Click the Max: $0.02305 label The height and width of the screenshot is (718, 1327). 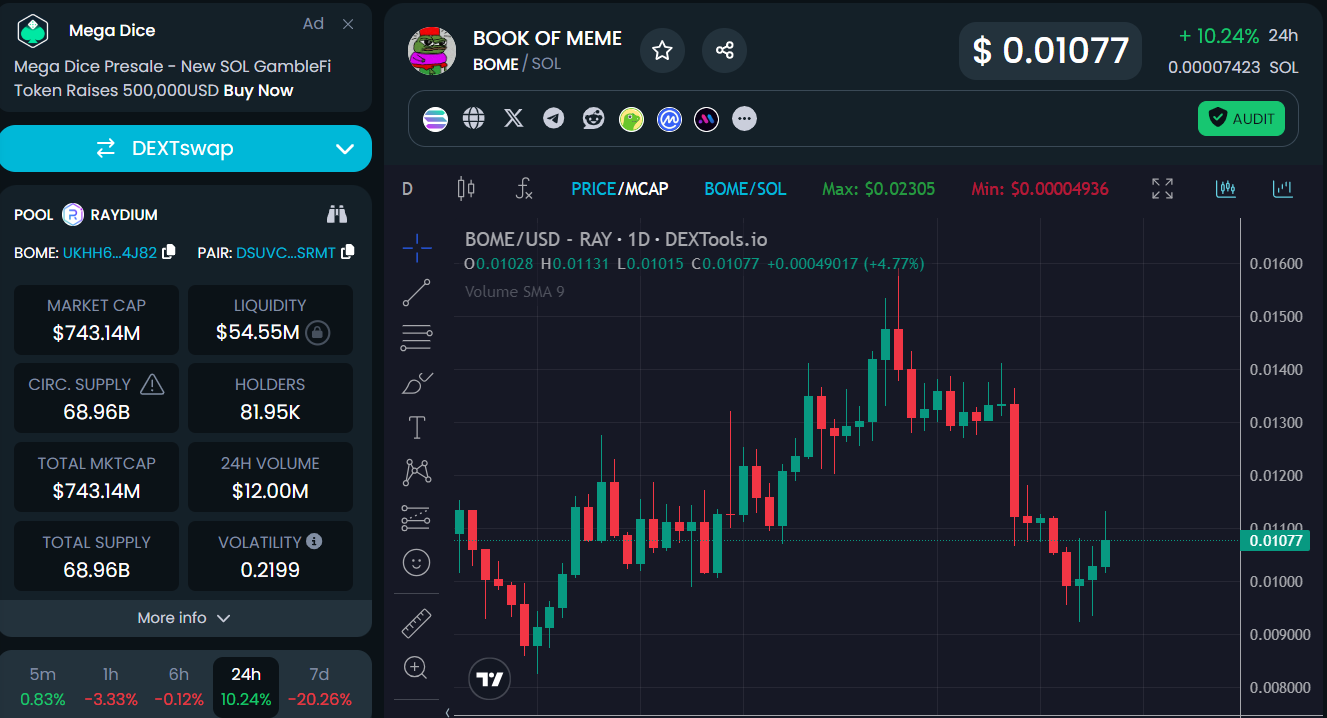tap(878, 188)
